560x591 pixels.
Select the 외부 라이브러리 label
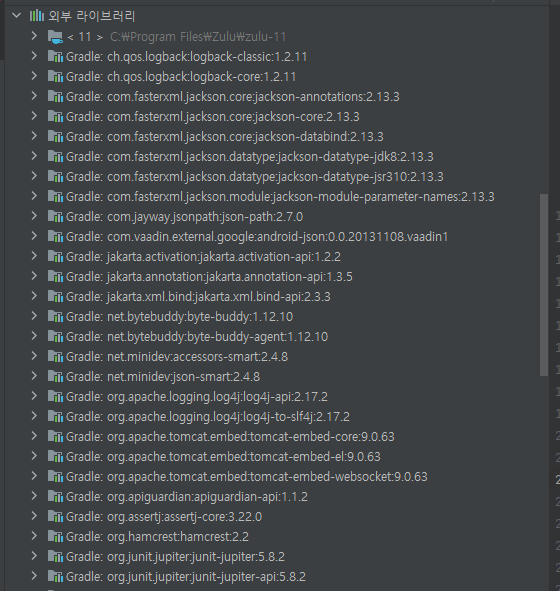coord(92,16)
